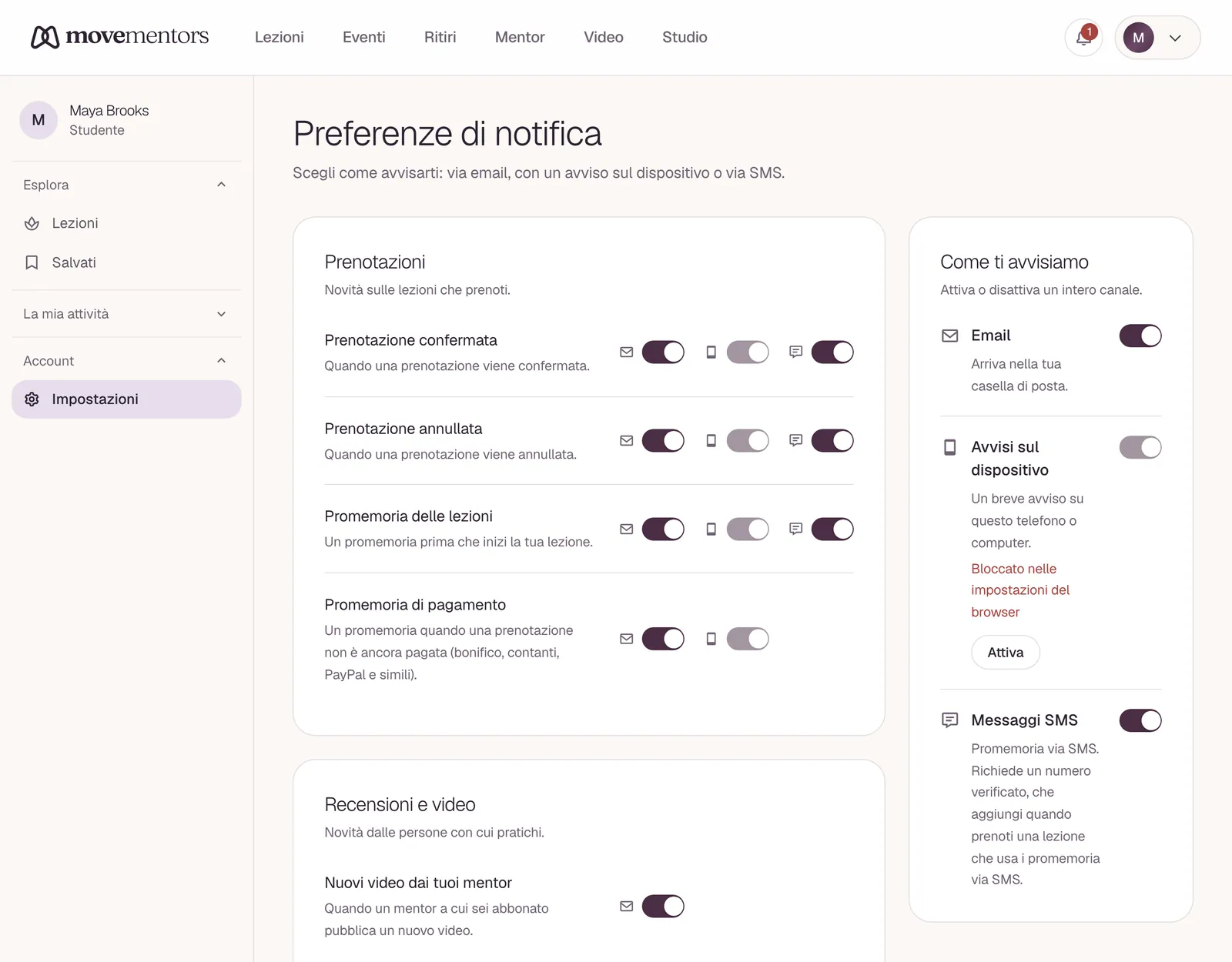
Task: Click the M avatar in top bar
Action: tap(1138, 38)
